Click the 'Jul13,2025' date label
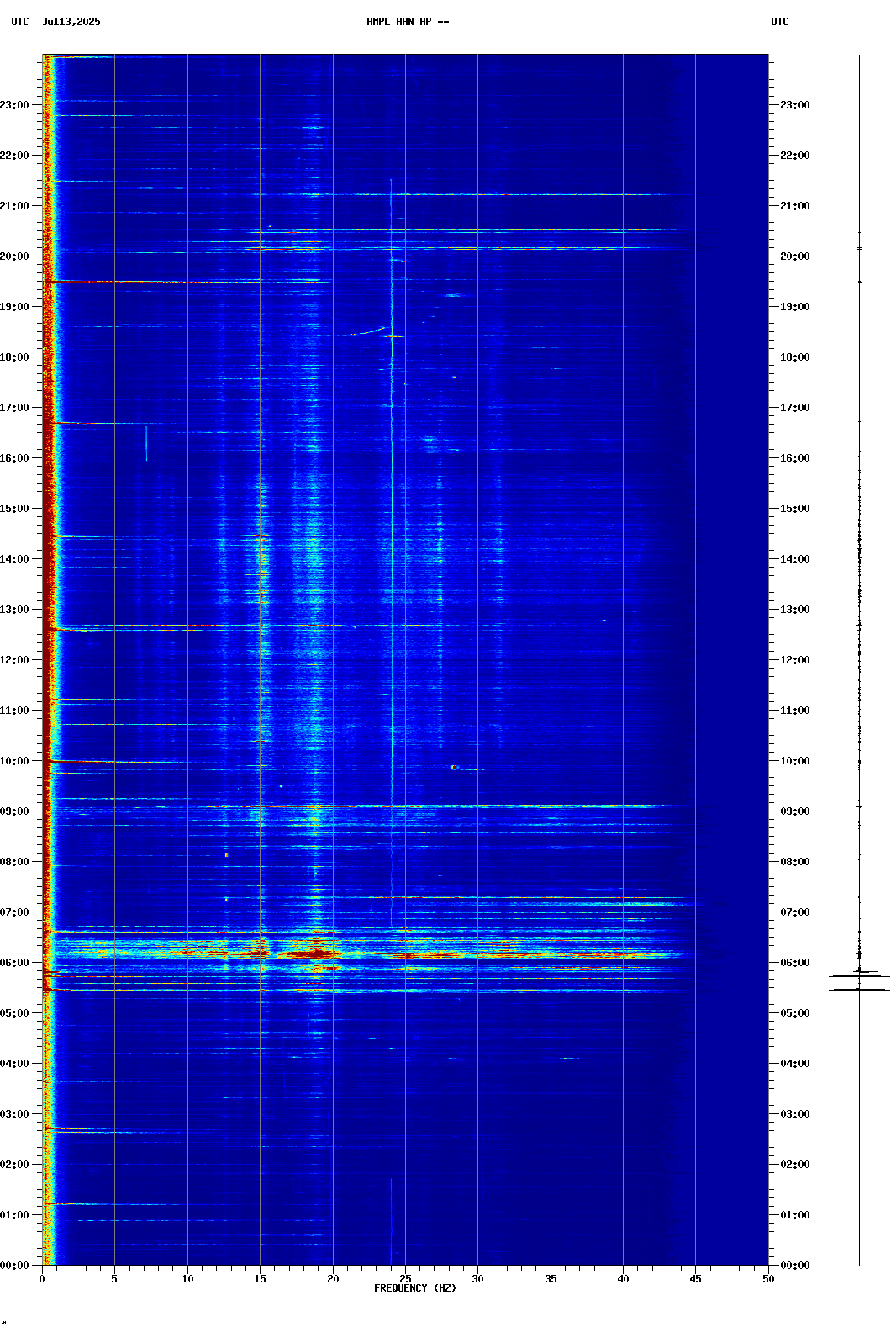 (x=71, y=22)
